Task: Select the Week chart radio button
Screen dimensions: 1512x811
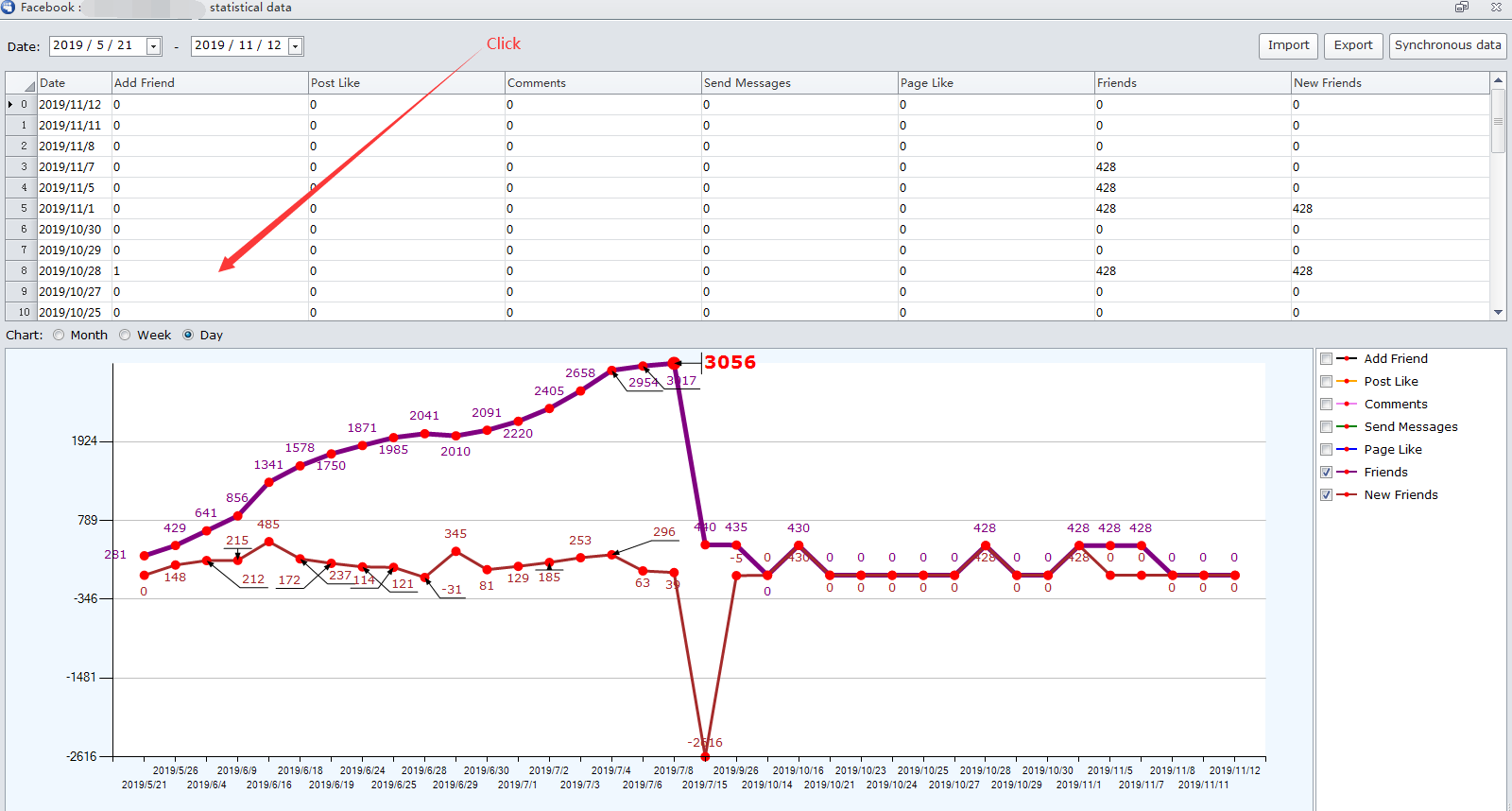Action: 125,335
